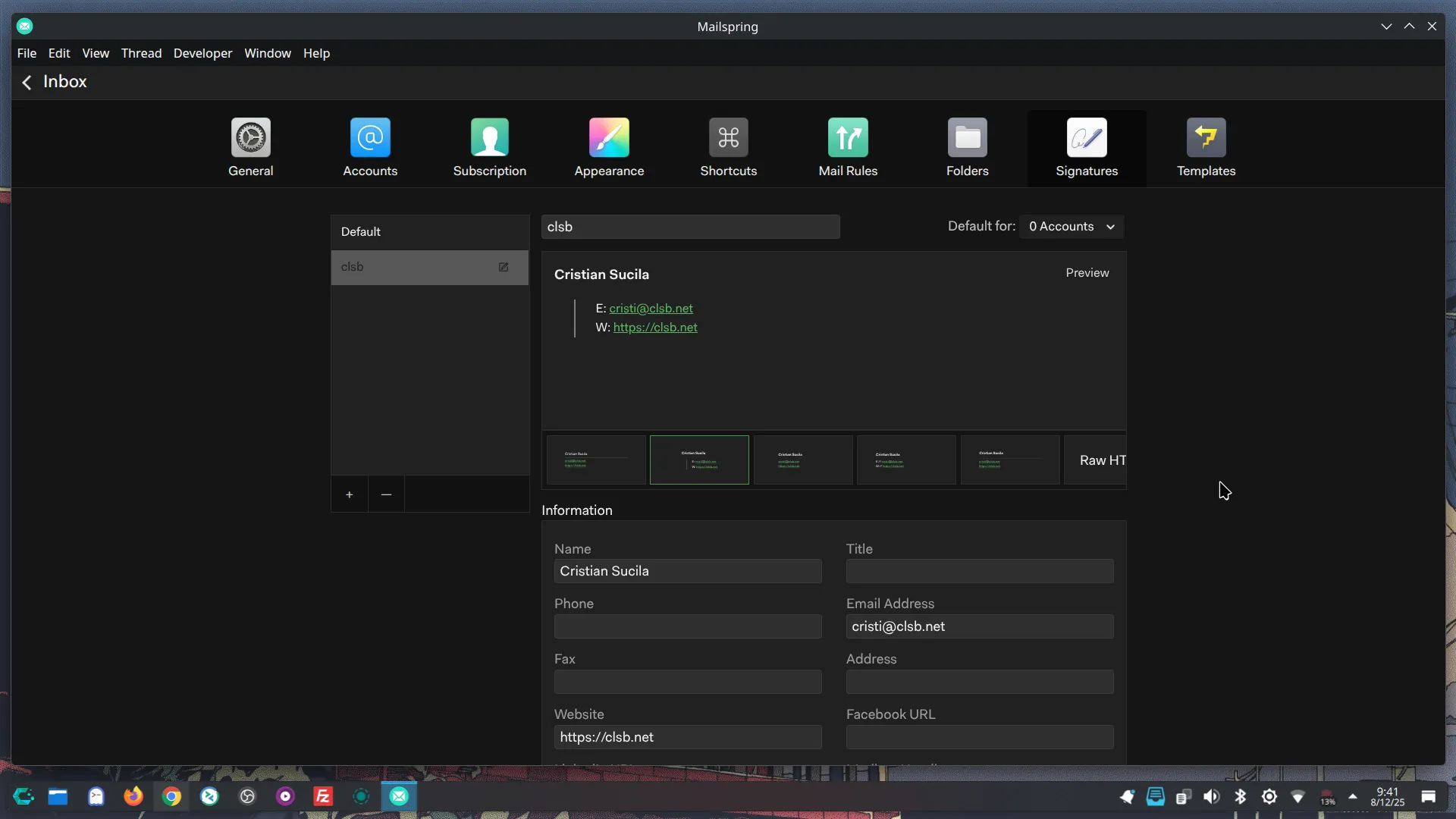Image resolution: width=1456 pixels, height=819 pixels.
Task: Select Raw HTML signature template
Action: click(x=1096, y=460)
